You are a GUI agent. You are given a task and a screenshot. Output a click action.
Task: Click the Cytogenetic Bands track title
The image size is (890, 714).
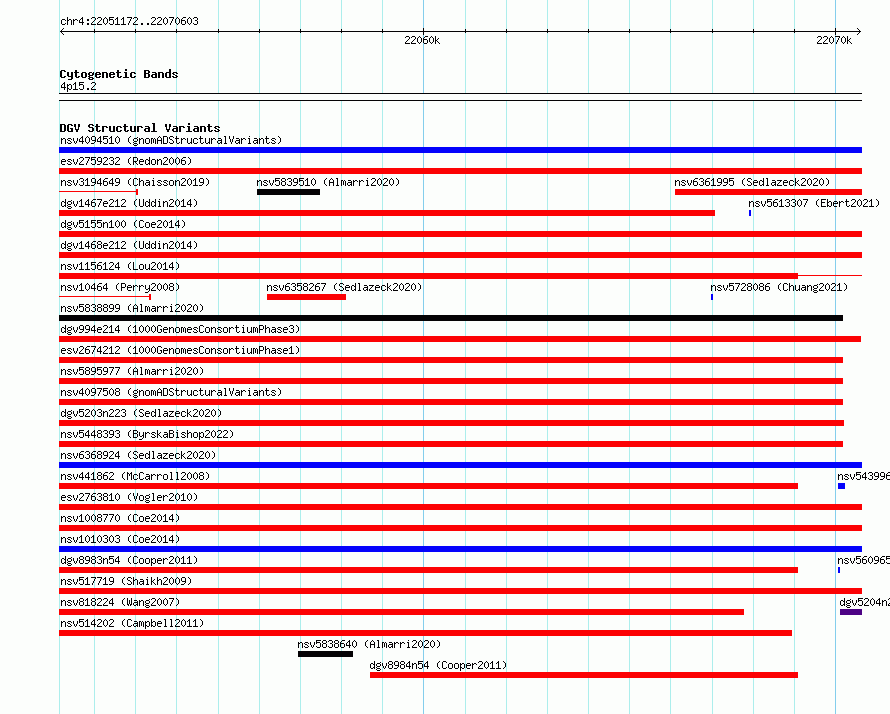point(119,74)
